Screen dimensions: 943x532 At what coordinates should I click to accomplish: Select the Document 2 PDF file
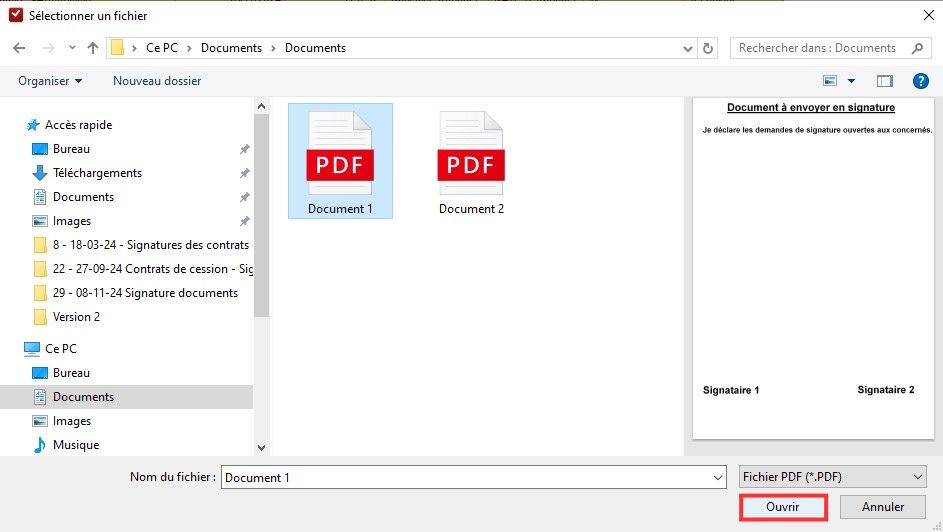[x=471, y=162]
